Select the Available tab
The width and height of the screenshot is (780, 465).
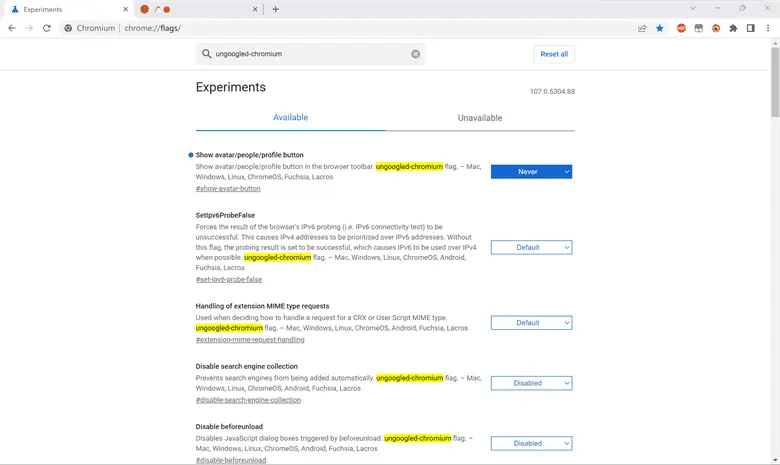pyautogui.click(x=290, y=118)
